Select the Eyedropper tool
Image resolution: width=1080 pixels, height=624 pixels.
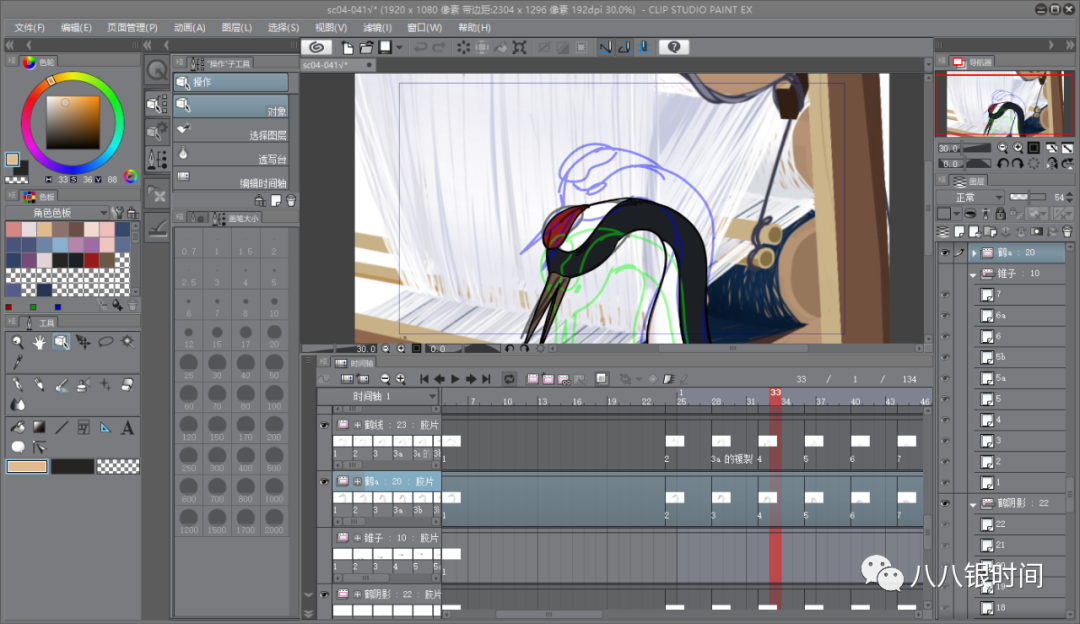point(17,361)
